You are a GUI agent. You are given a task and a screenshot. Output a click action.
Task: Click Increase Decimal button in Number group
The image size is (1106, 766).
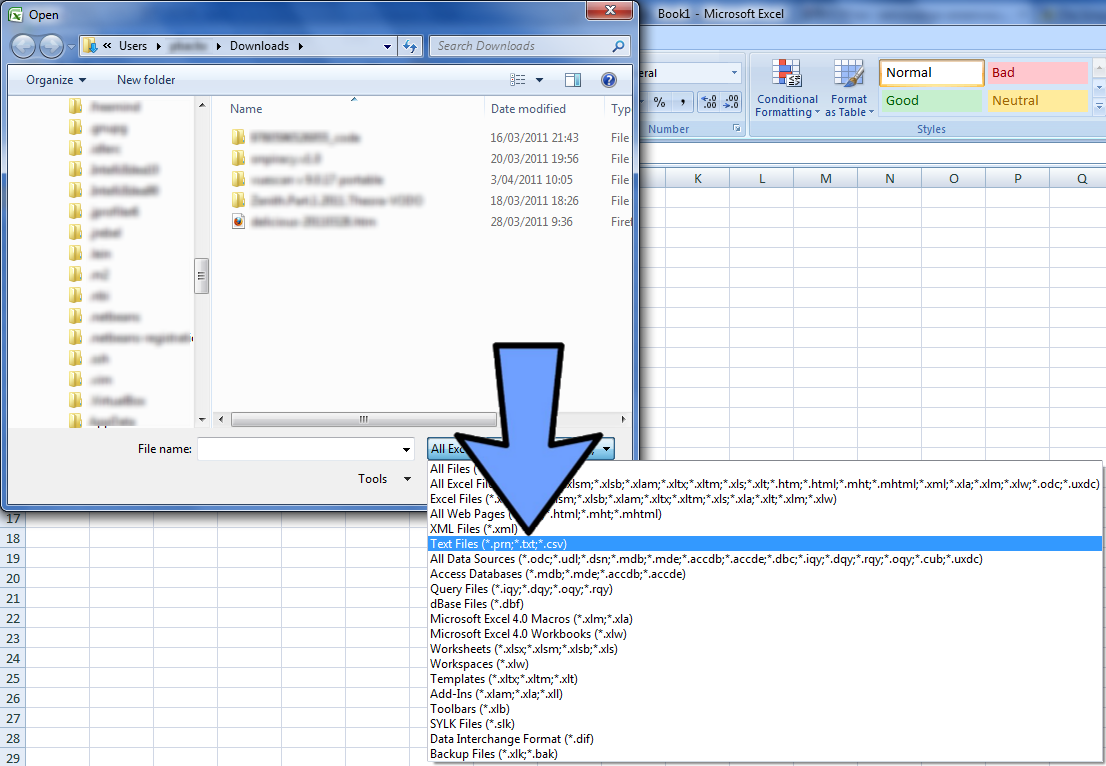[709, 102]
